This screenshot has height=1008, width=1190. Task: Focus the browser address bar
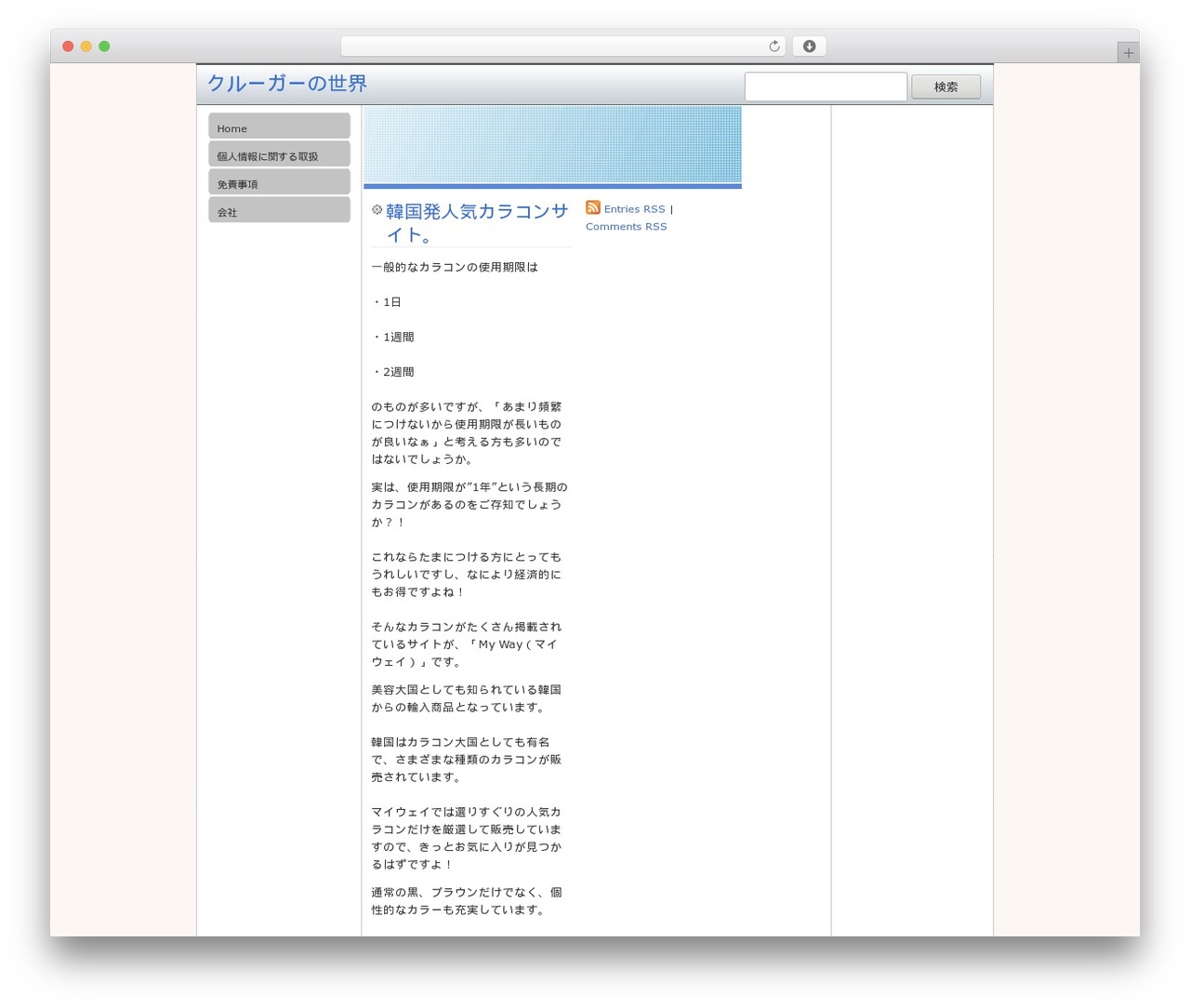pyautogui.click(x=563, y=46)
